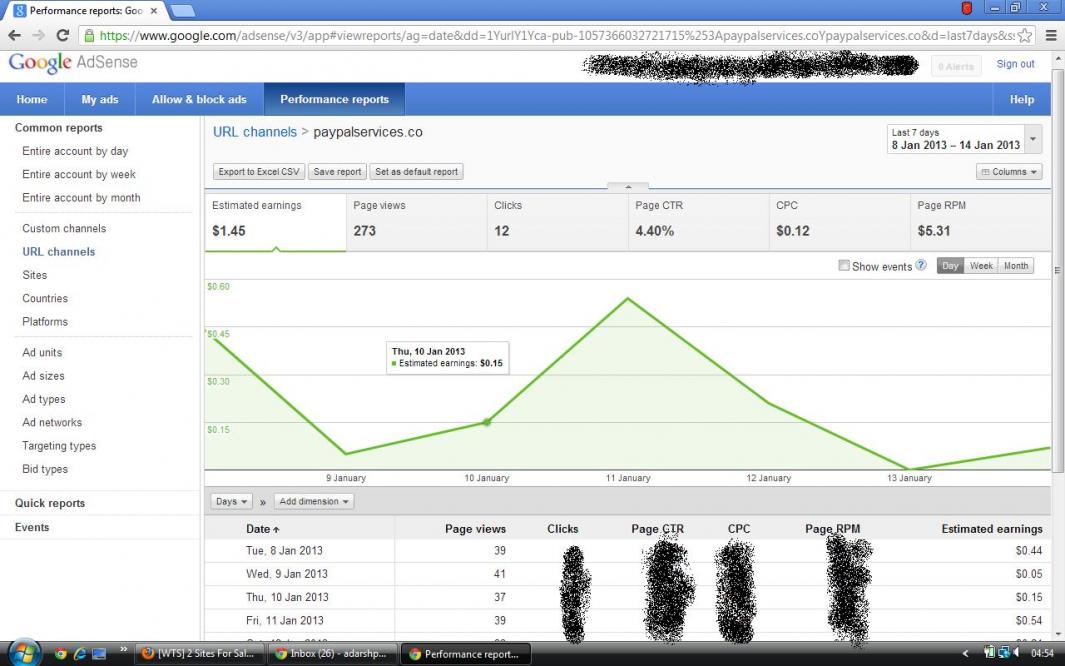
Task: Launch Internet Explorer from quick launch
Action: (79, 654)
